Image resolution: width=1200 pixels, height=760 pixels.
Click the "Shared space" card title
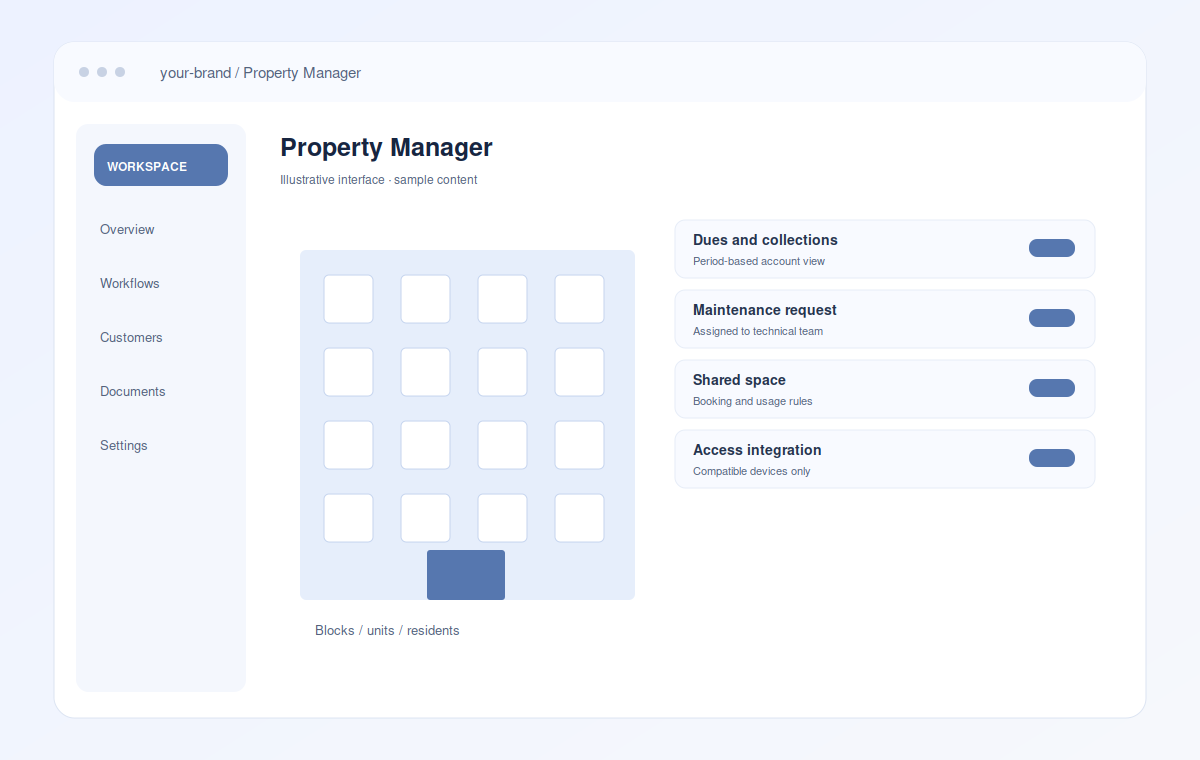[x=739, y=380]
